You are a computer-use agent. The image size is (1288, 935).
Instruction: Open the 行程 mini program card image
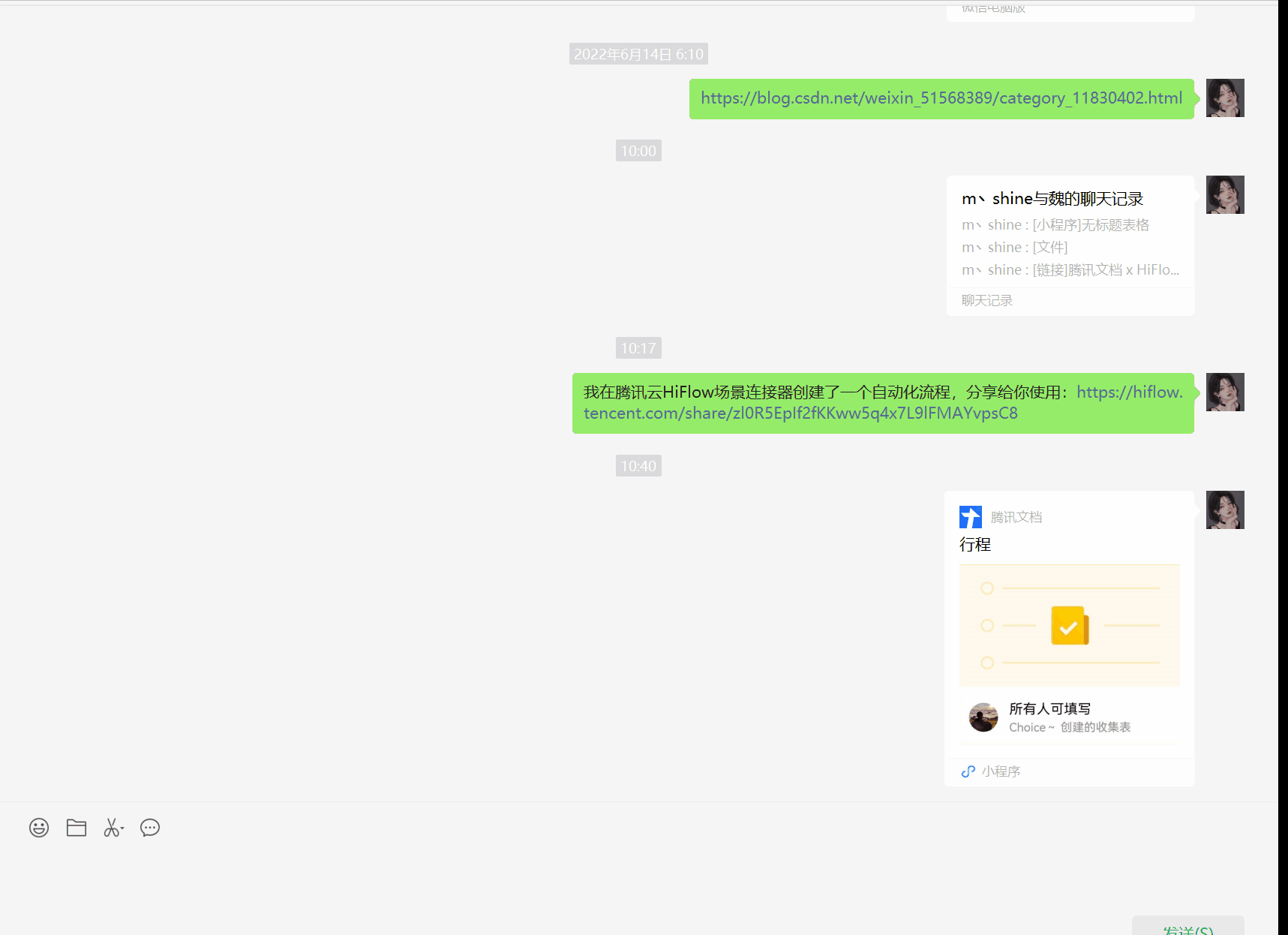1070,625
